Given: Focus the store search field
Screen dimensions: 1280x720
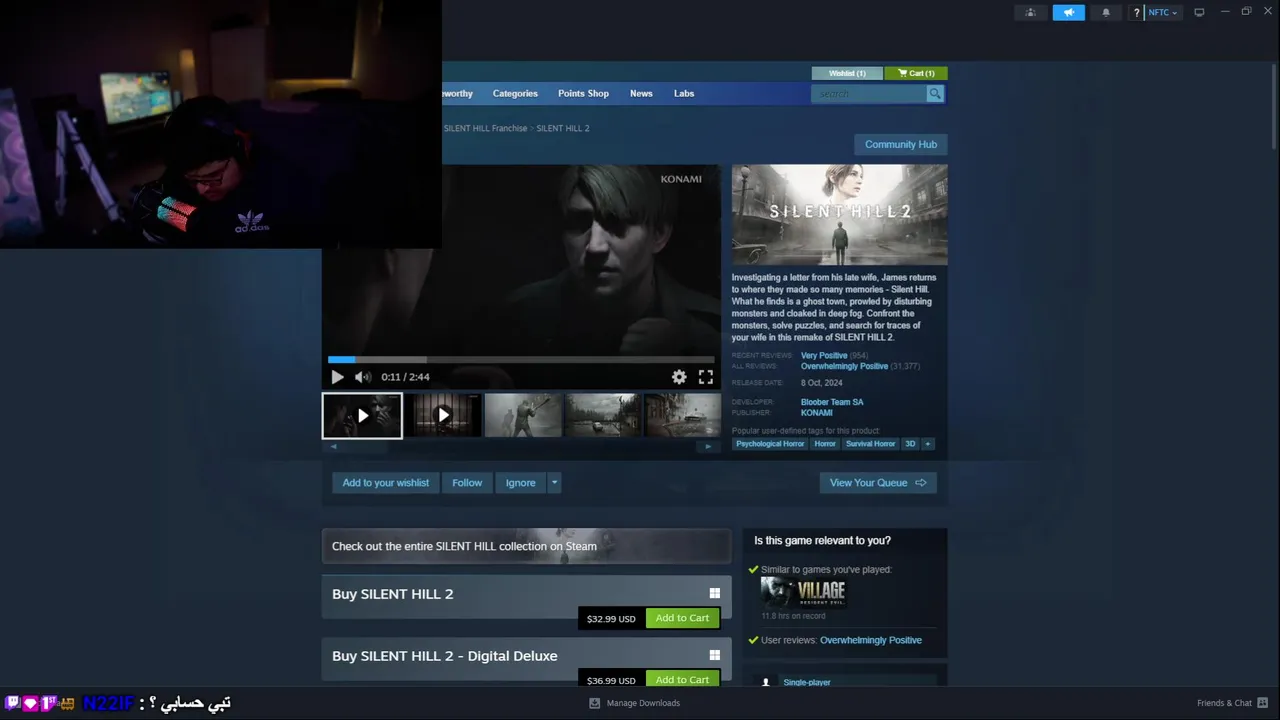Looking at the screenshot, I should pos(869,93).
